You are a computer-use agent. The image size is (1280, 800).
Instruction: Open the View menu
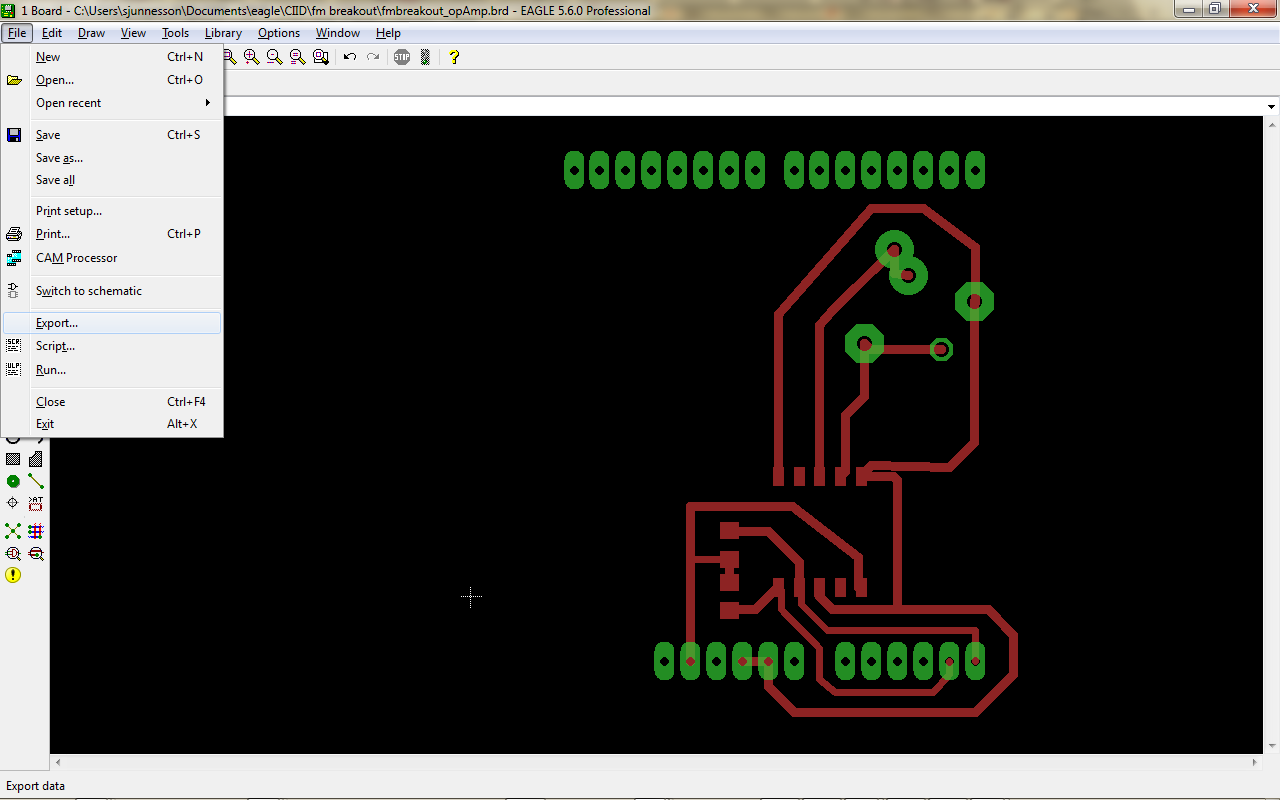tap(133, 33)
